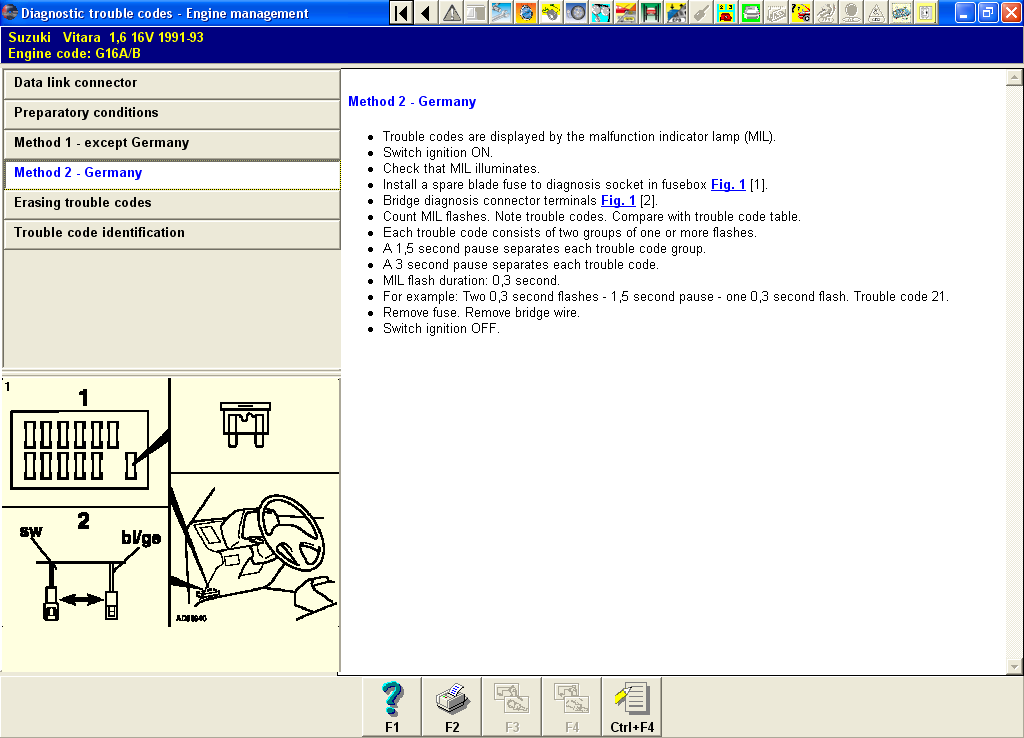Viewport: 1024px width, 738px height.
Task: Click the bright green toolbar icon
Action: 750,12
